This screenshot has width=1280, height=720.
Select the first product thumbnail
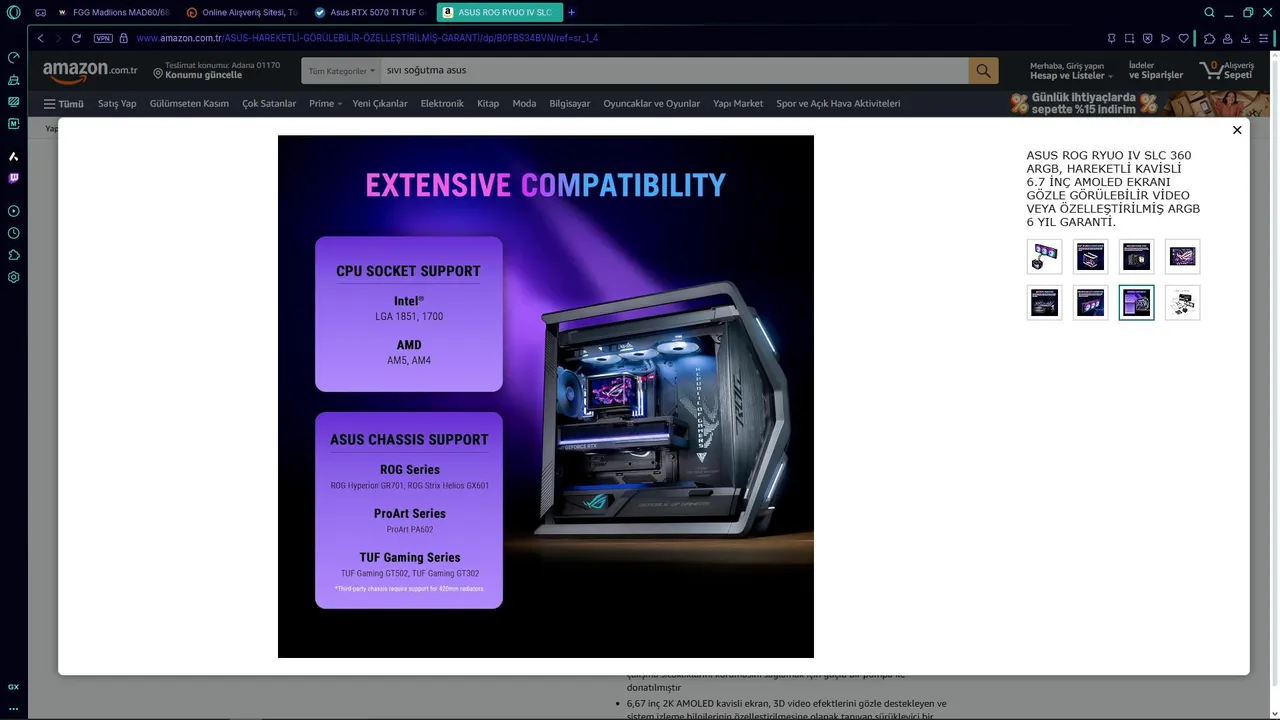1044,257
